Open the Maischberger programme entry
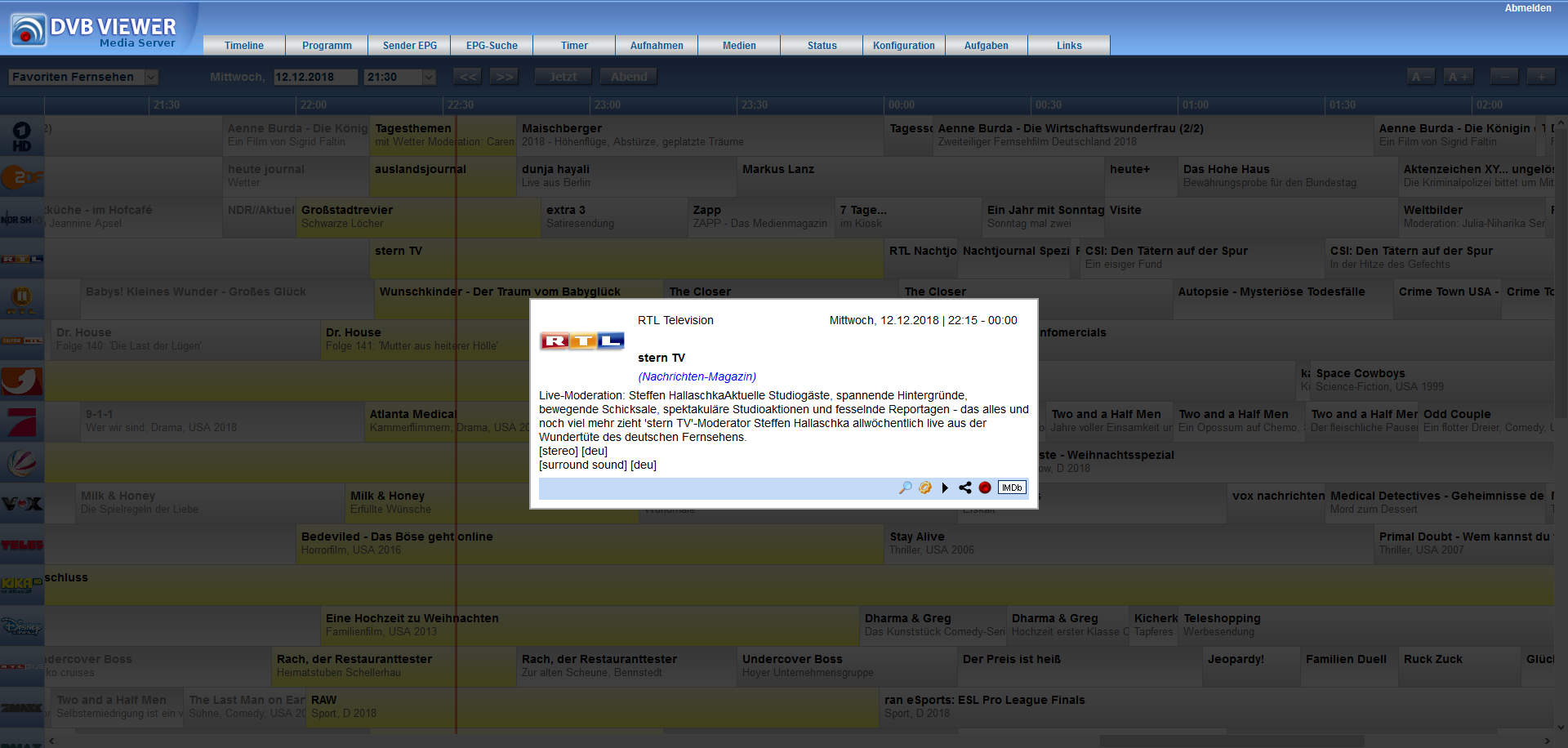1568x748 pixels. (x=700, y=136)
